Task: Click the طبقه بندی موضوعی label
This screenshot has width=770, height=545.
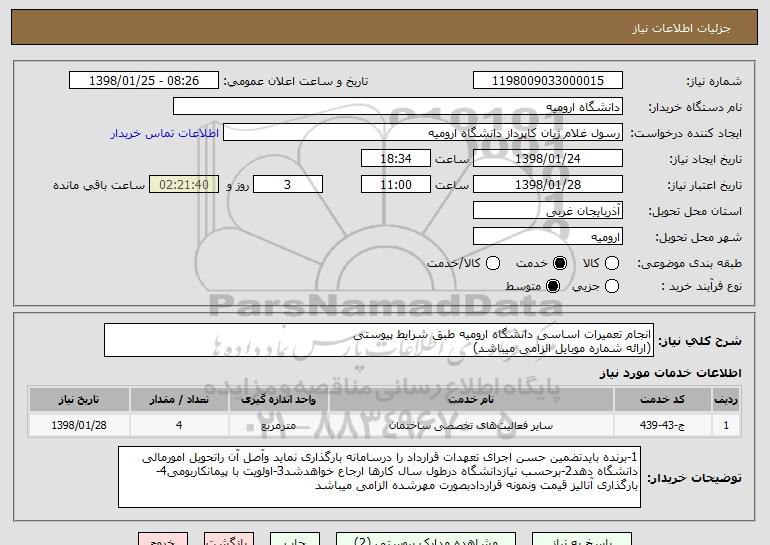Action: [x=689, y=264]
